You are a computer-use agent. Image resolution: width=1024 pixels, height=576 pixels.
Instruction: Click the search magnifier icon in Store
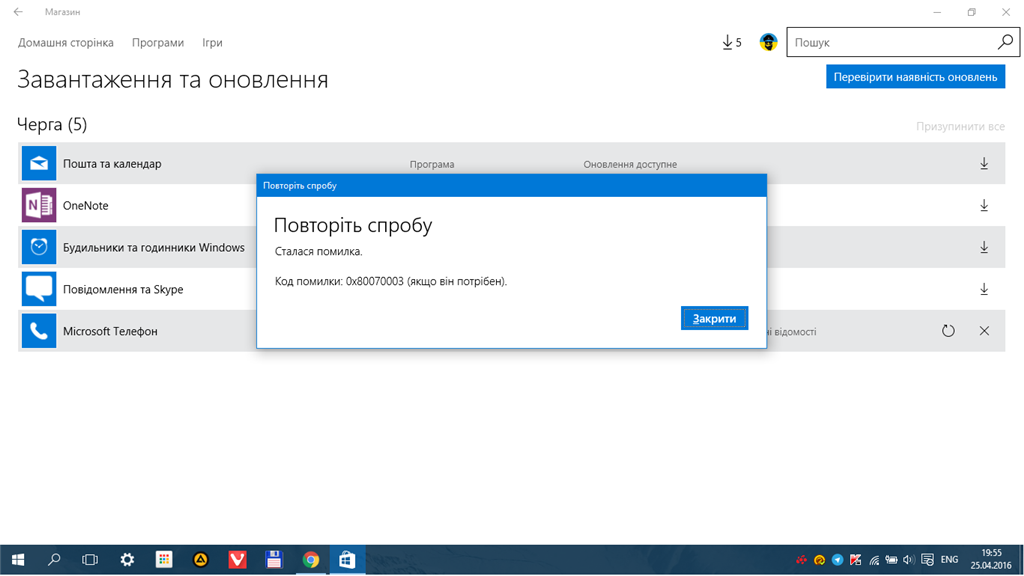tap(1005, 42)
